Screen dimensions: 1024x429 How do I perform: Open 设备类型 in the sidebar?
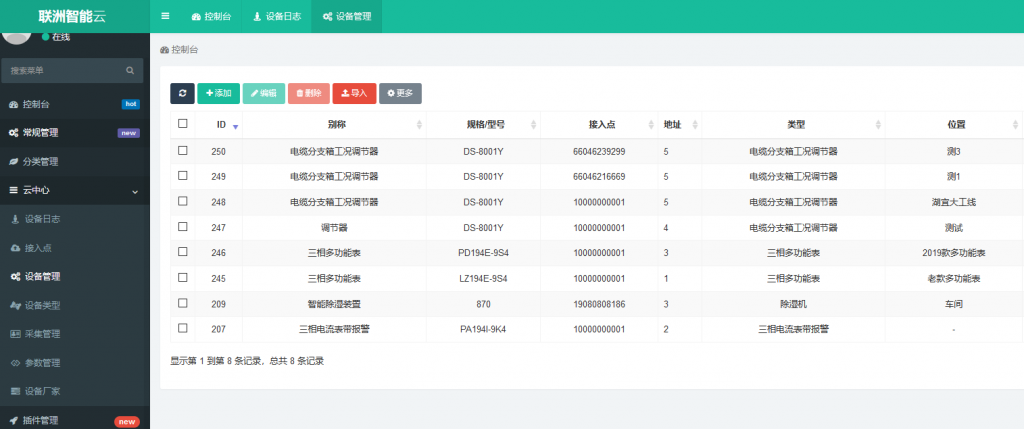[42, 305]
